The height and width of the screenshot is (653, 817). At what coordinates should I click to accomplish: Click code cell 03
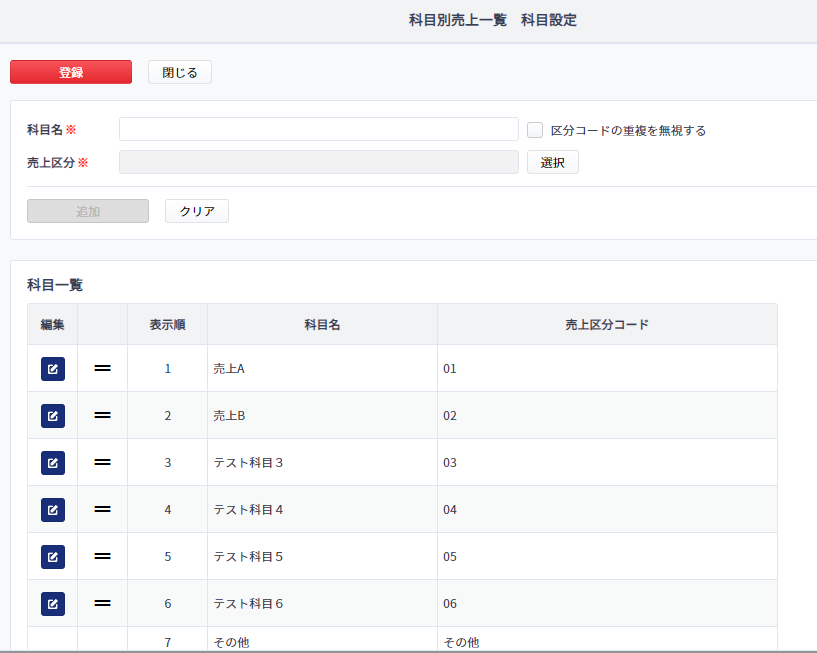607,462
